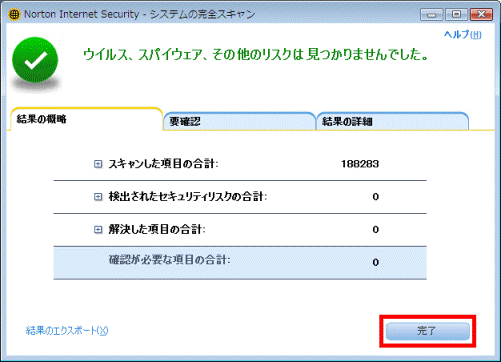Click the 検出されたセキュリティリスクの合計 label

coord(188,196)
